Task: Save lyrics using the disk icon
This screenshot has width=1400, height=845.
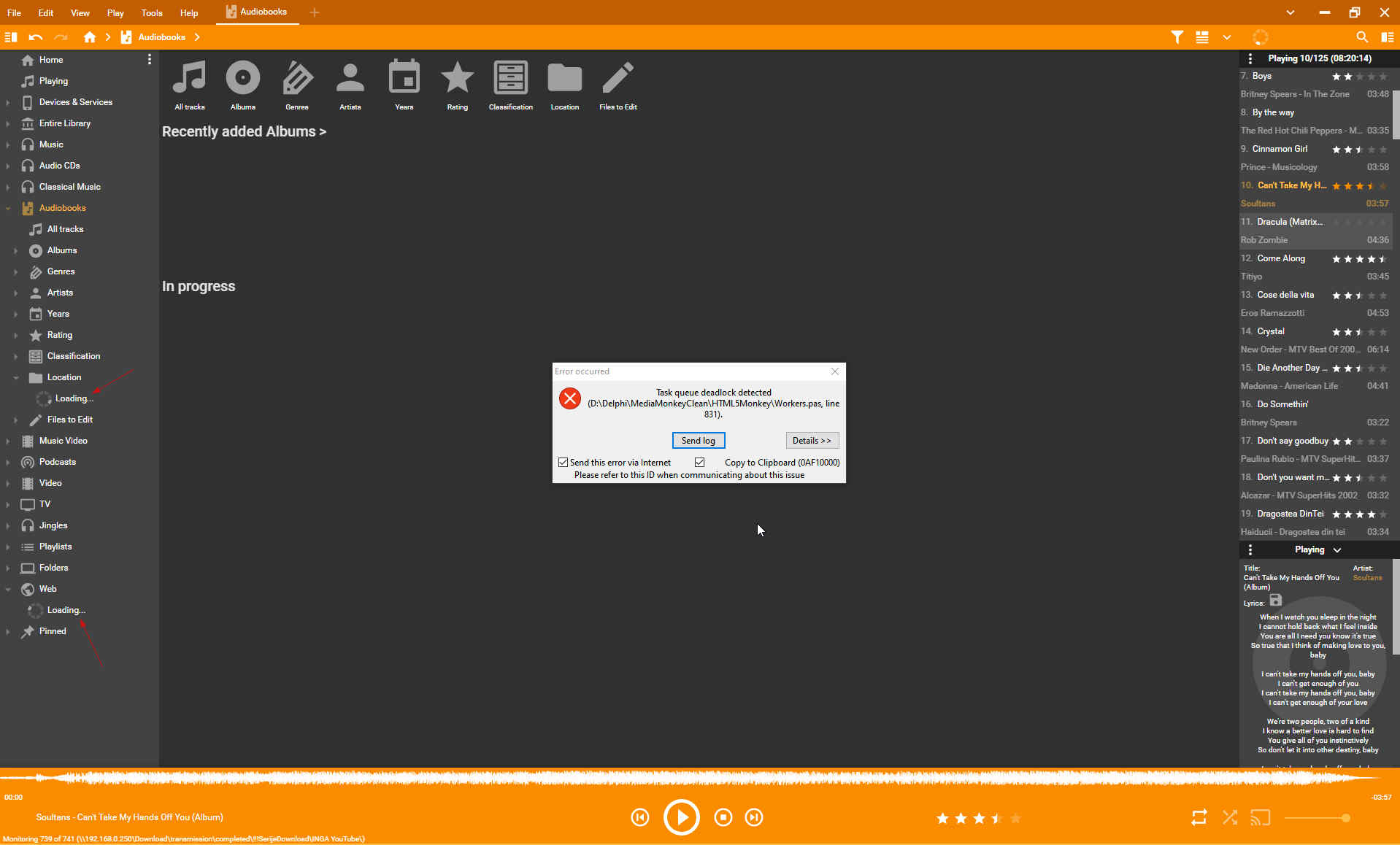Action: tap(1275, 601)
